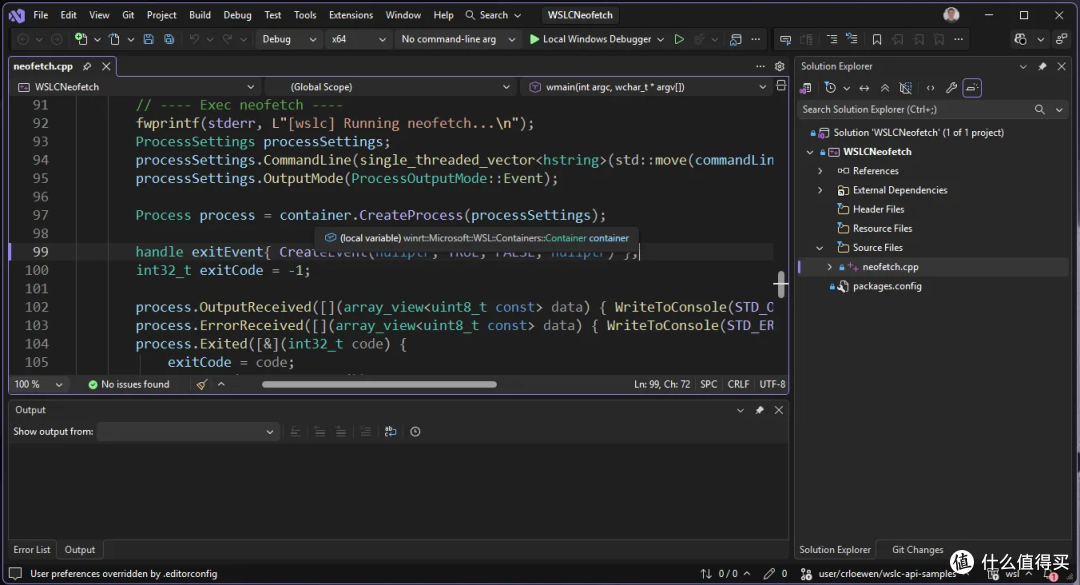
Task: Pin the Solution Explorer panel
Action: pyautogui.click(x=1042, y=66)
